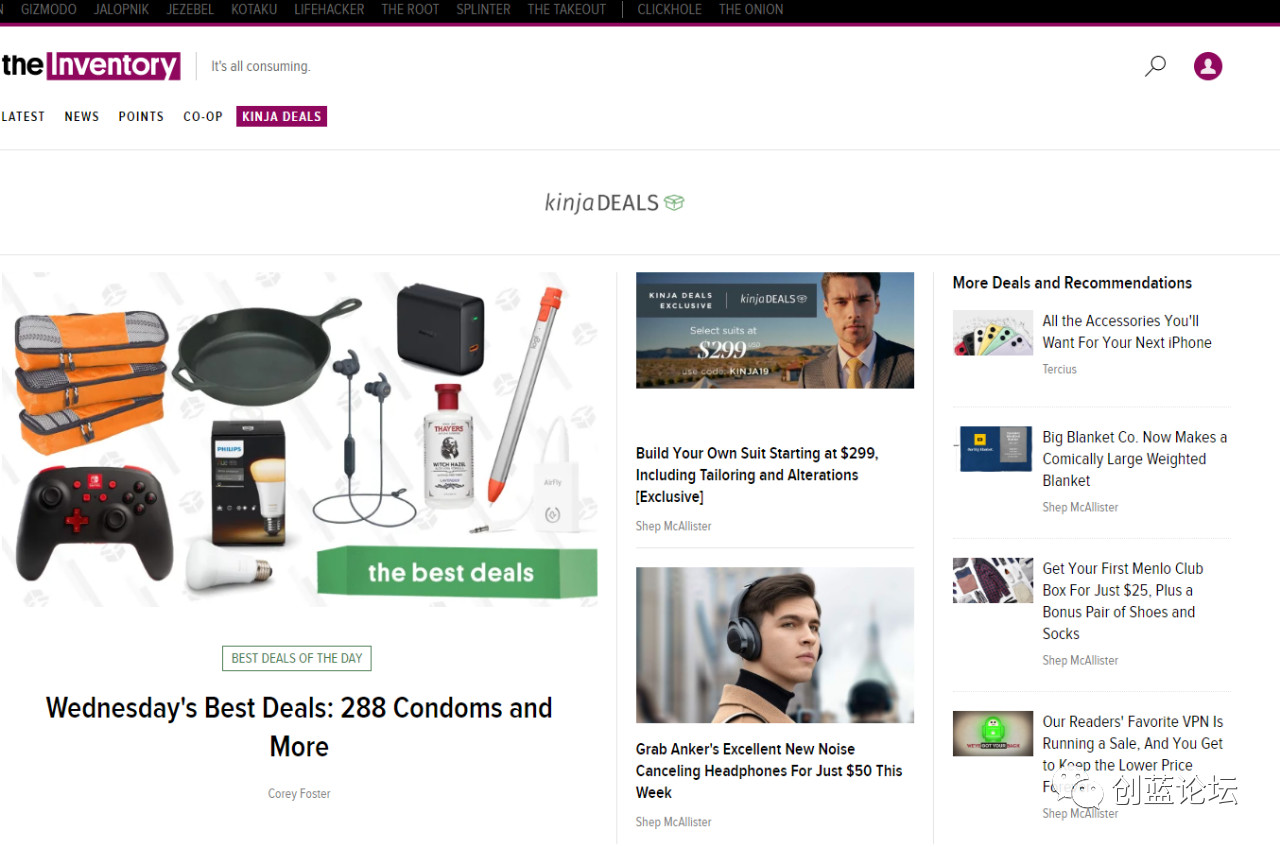The image size is (1280, 847).
Task: Open the user profile icon
Action: pos(1208,67)
